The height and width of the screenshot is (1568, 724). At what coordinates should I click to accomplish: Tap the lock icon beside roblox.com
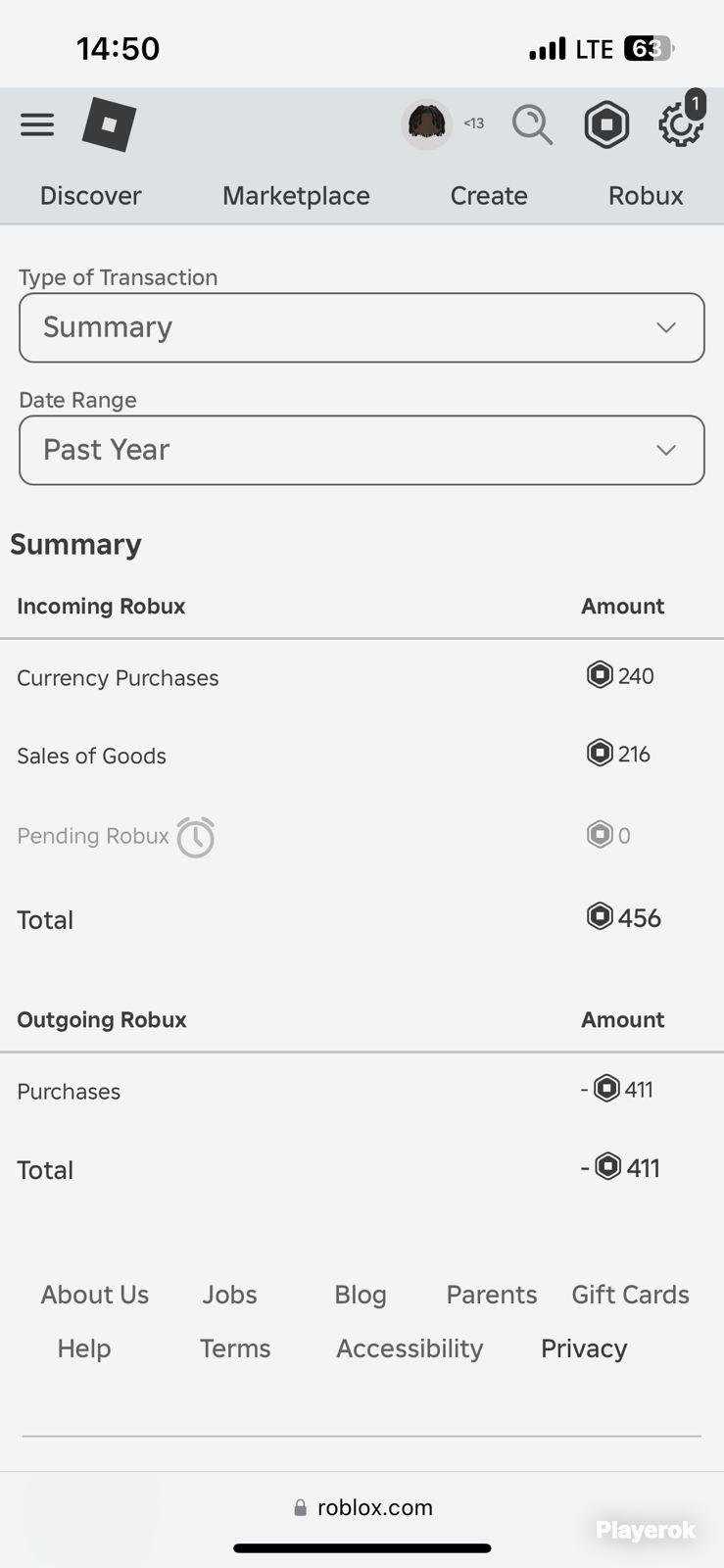coord(301,1507)
